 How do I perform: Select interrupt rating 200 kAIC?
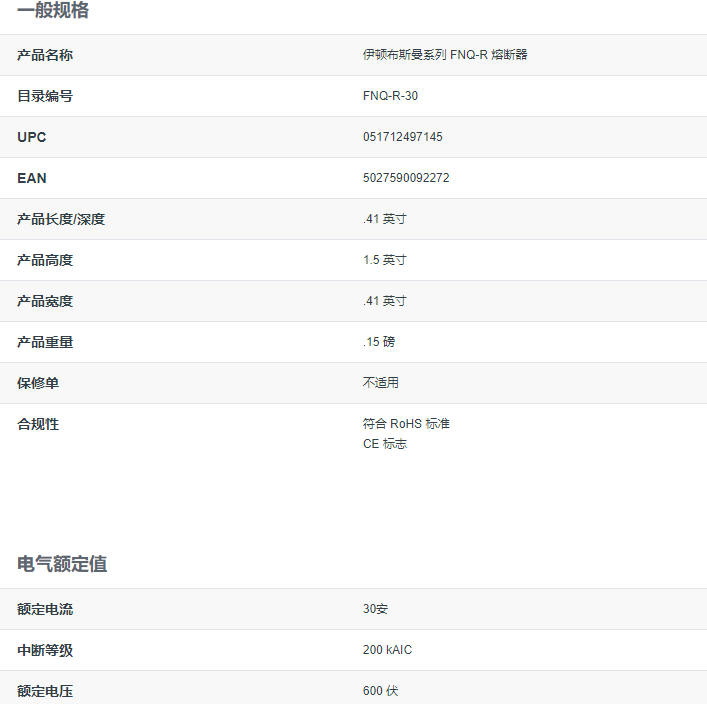tap(388, 650)
